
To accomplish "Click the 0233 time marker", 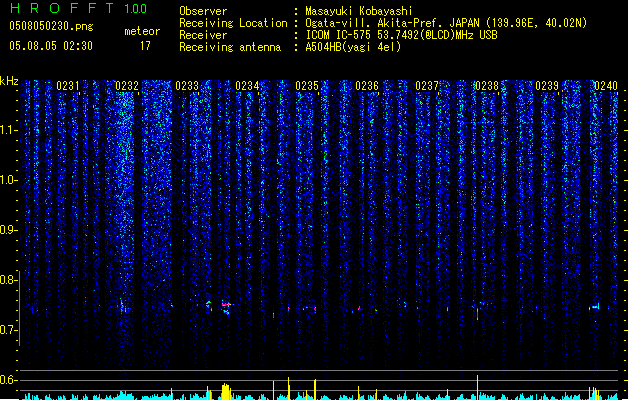I will (x=187, y=86).
